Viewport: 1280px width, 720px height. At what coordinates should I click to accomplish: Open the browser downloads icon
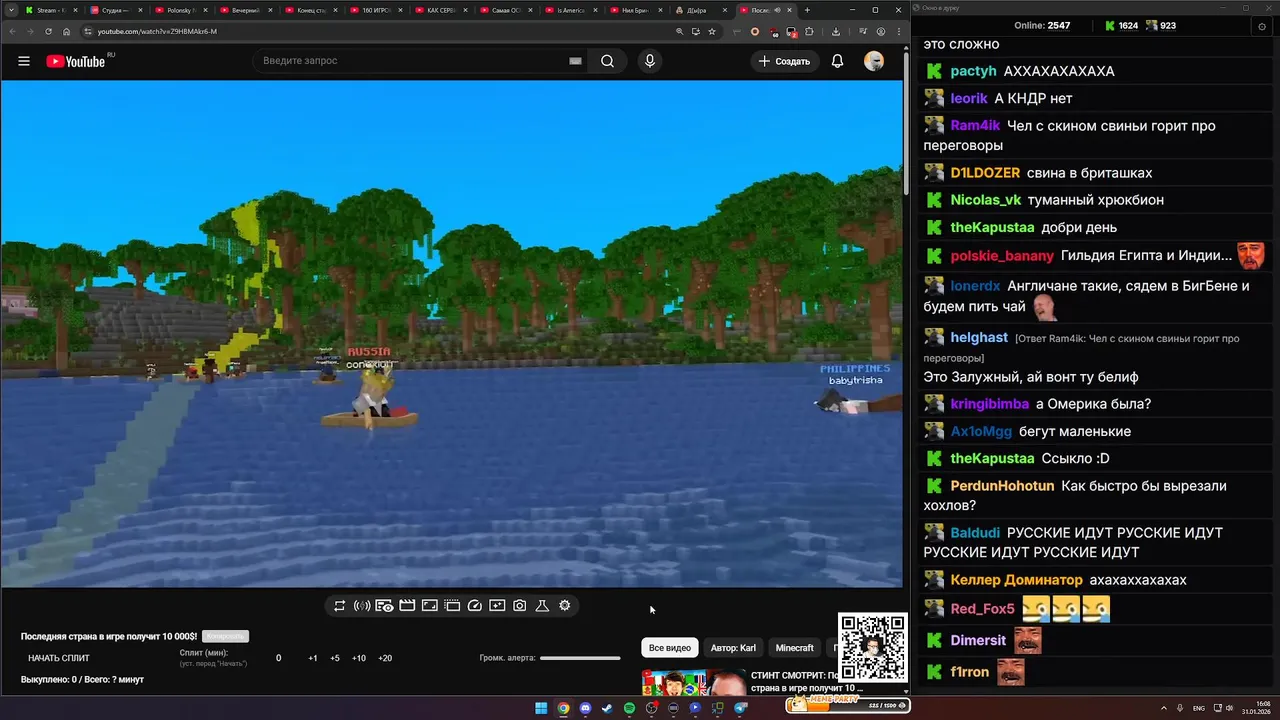pyautogui.click(x=836, y=31)
